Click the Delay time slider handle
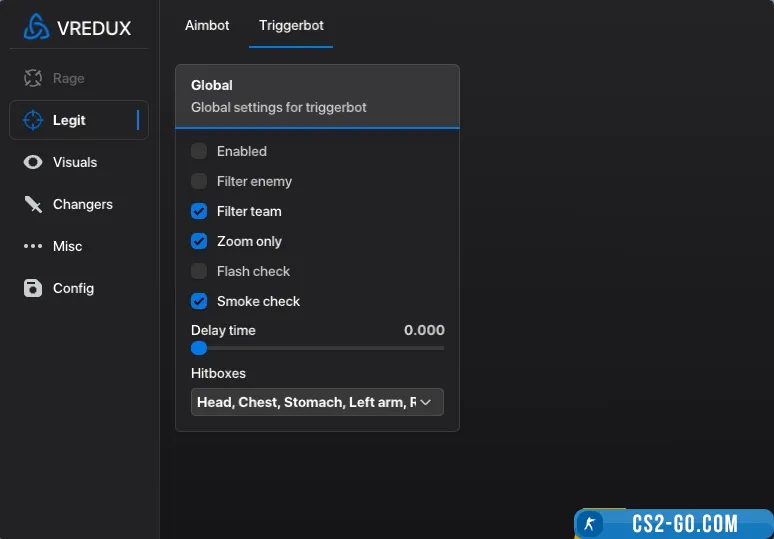Viewport: 774px width, 539px height. (x=199, y=348)
